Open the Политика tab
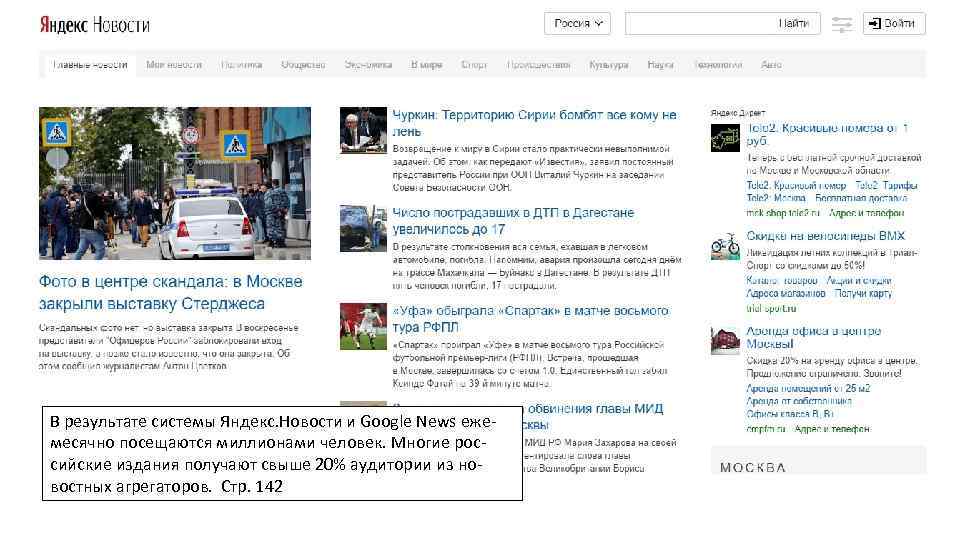This screenshot has height=540, width=960. coord(241,65)
